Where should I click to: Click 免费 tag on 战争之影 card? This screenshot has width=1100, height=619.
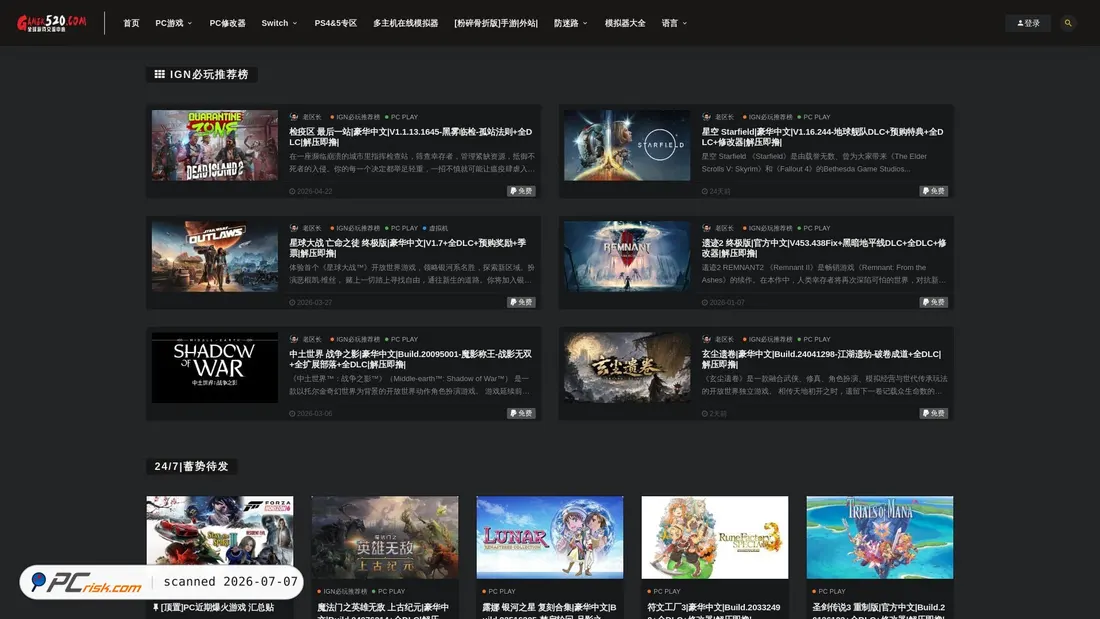point(521,413)
